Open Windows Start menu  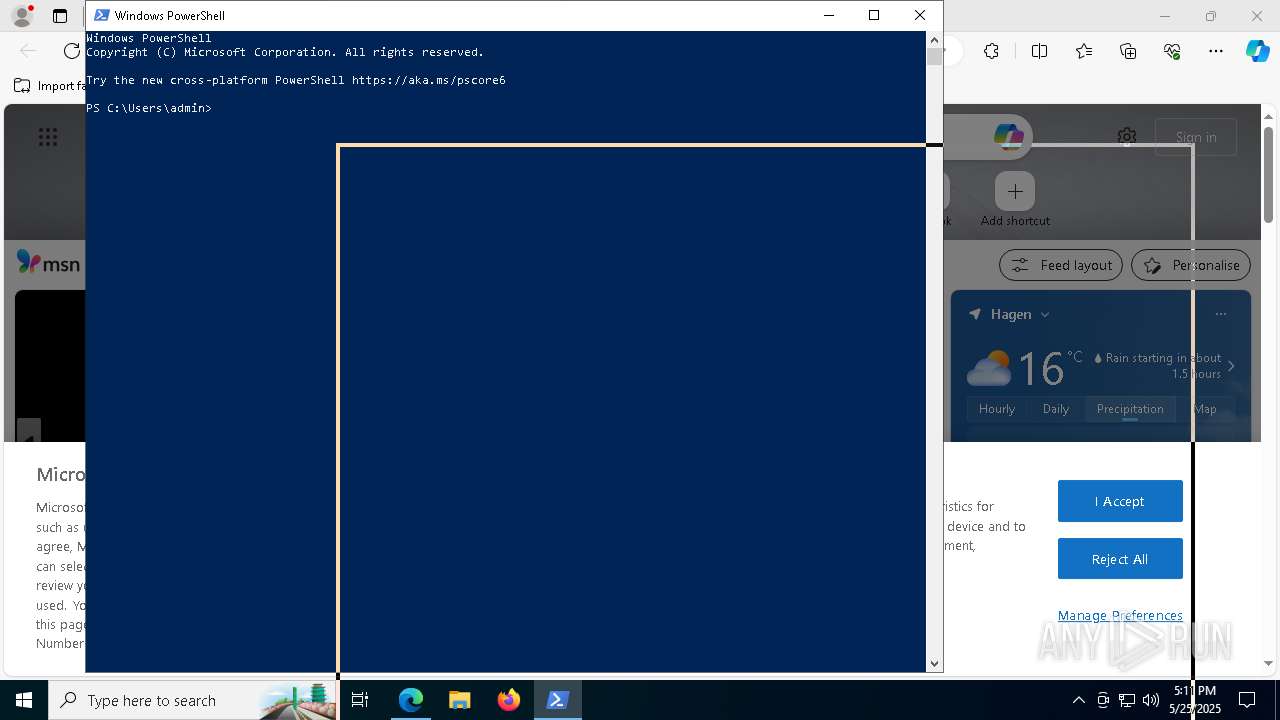(24, 700)
